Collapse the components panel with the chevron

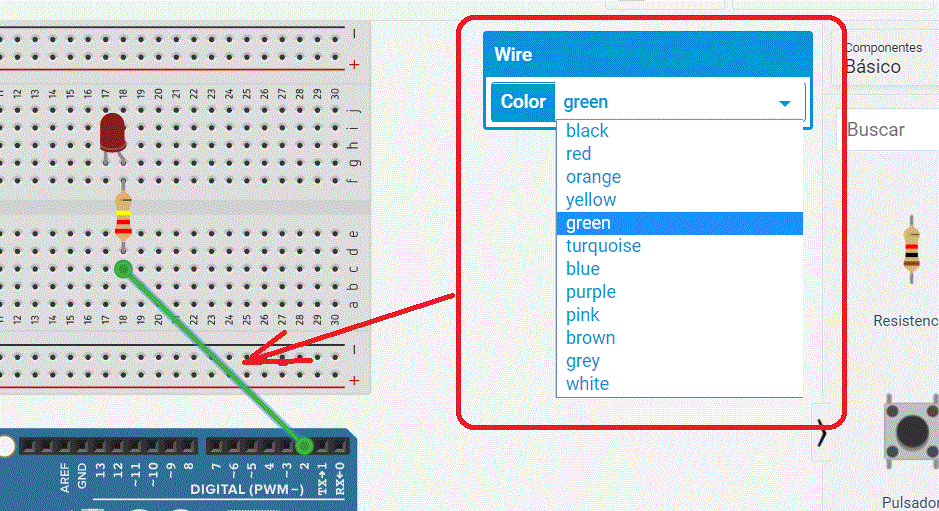(822, 433)
